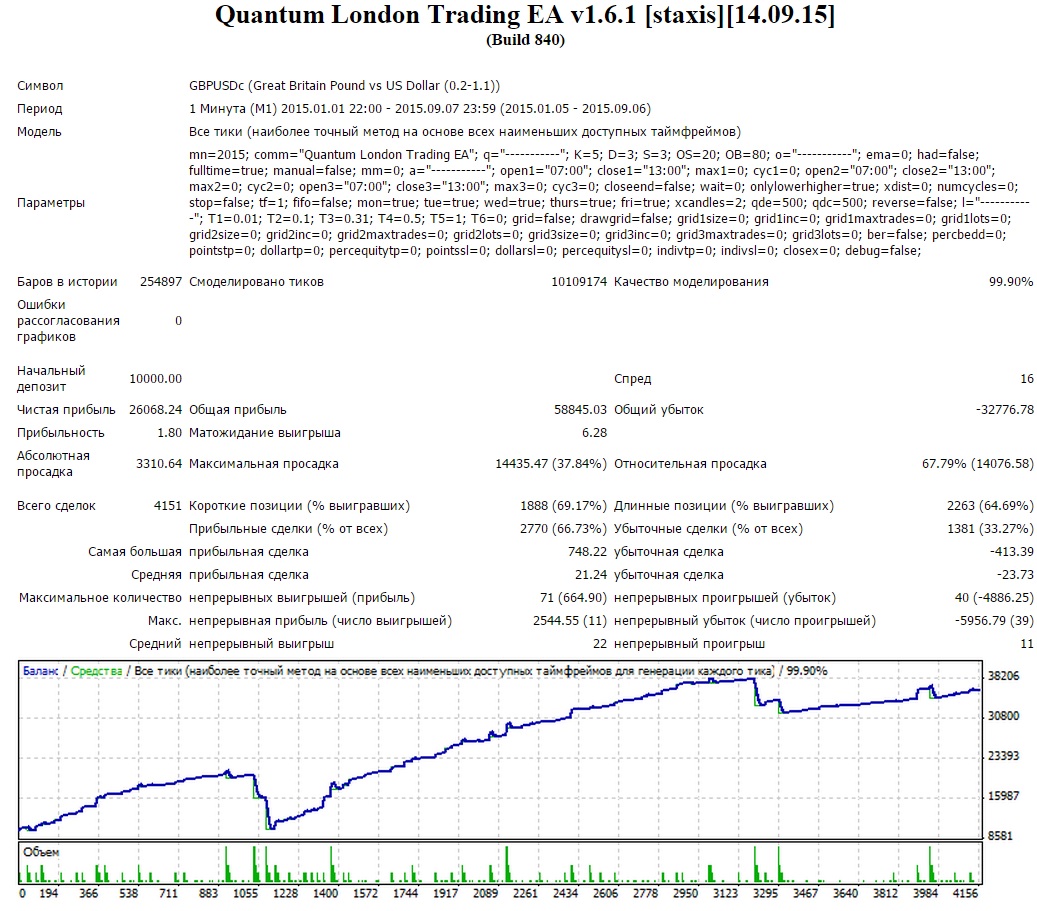This screenshot has height=911, width=1037.
Task: Click the Убыточные сделки value 1381 (33.27%)
Action: point(990,529)
